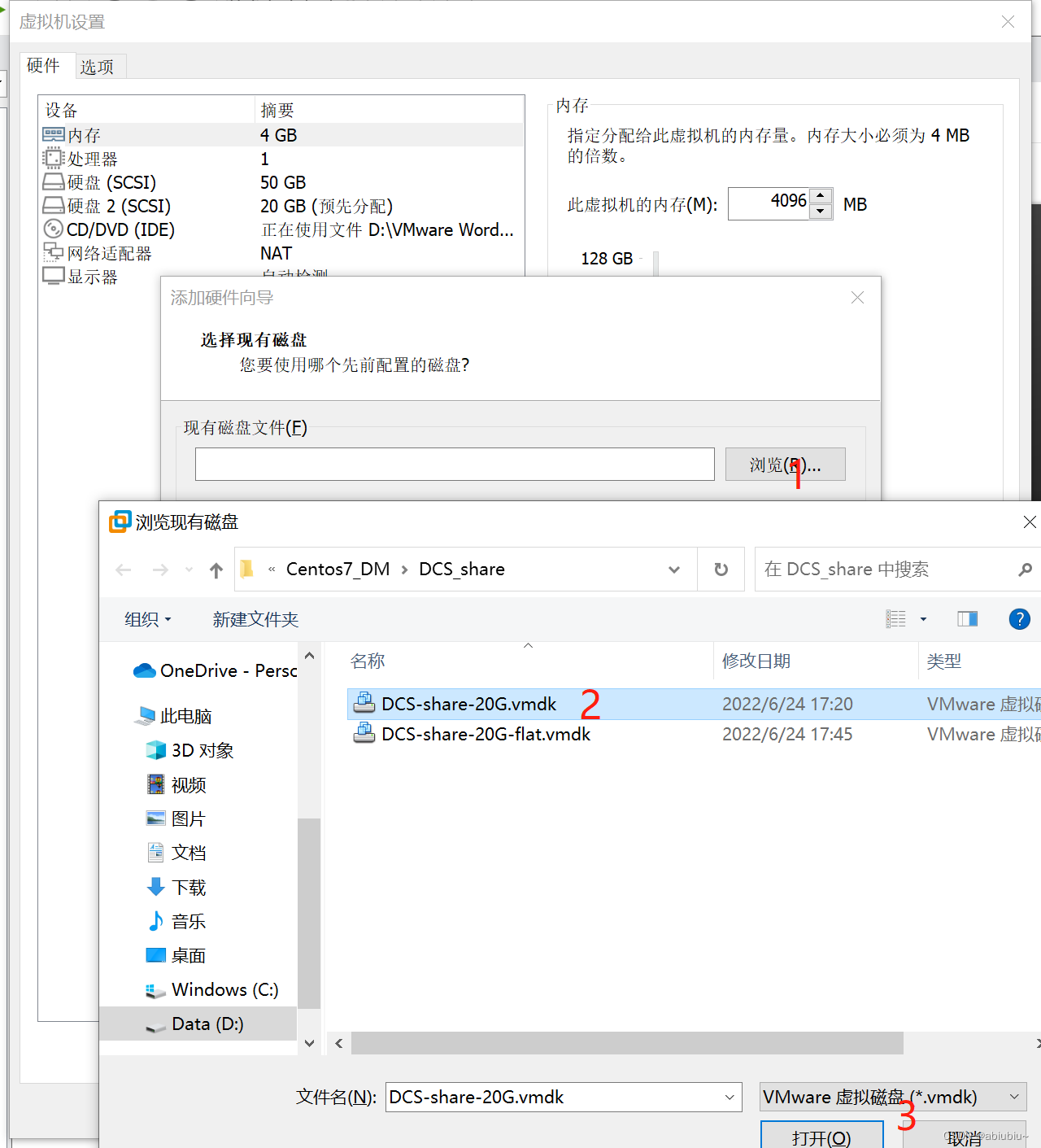
Task: Go up one folder level
Action: [216, 570]
